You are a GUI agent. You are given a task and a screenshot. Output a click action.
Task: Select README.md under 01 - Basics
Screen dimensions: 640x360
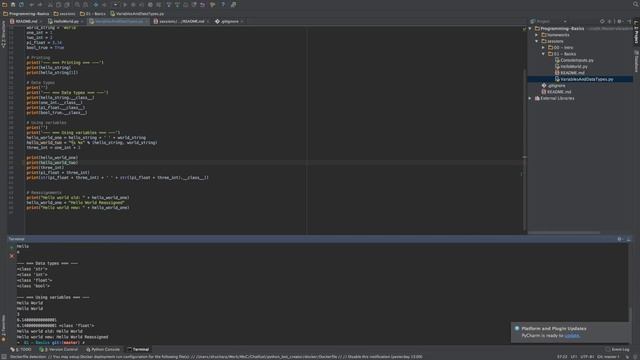(x=570, y=73)
